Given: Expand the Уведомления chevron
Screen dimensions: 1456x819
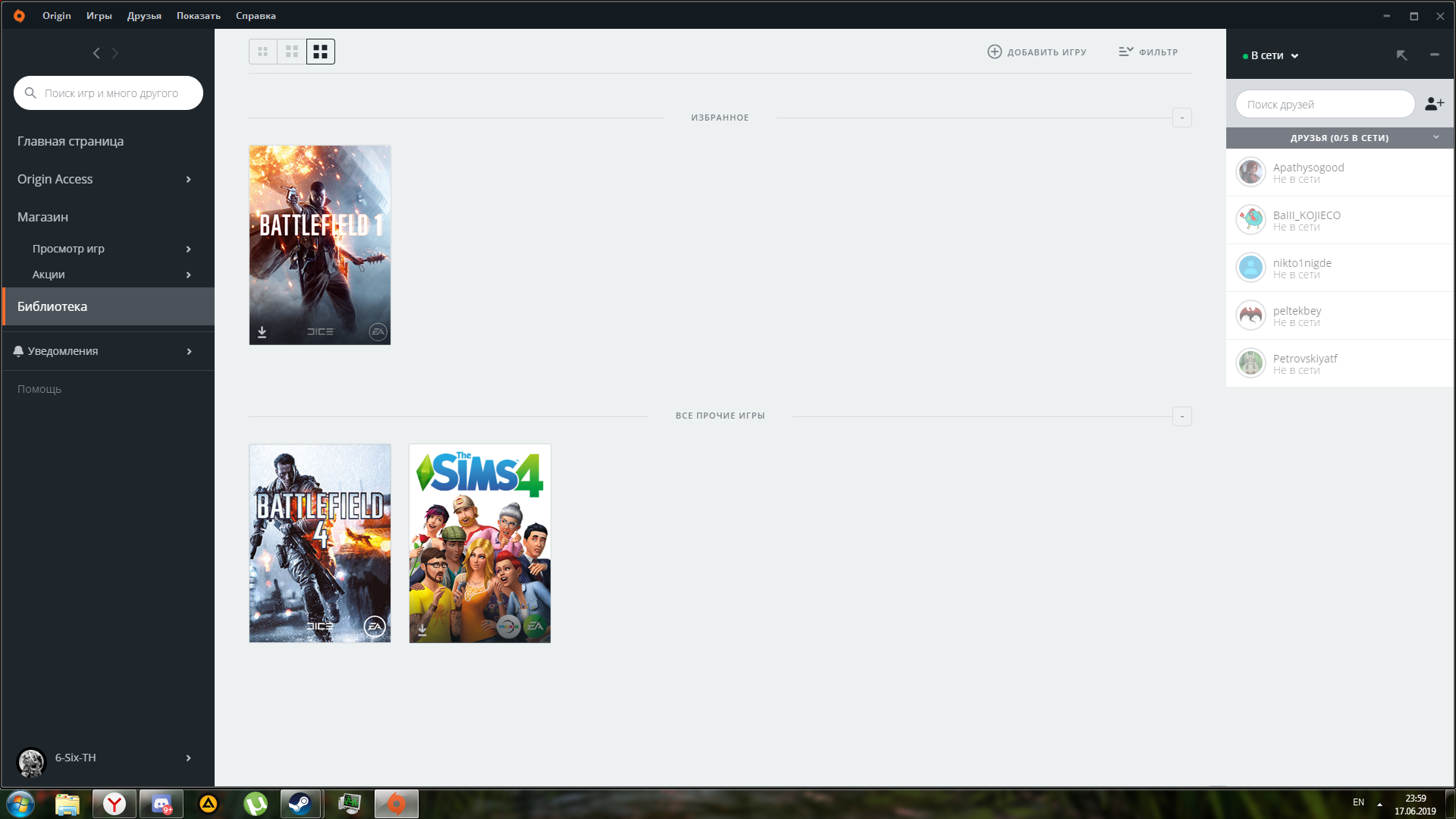Looking at the screenshot, I should pyautogui.click(x=189, y=351).
